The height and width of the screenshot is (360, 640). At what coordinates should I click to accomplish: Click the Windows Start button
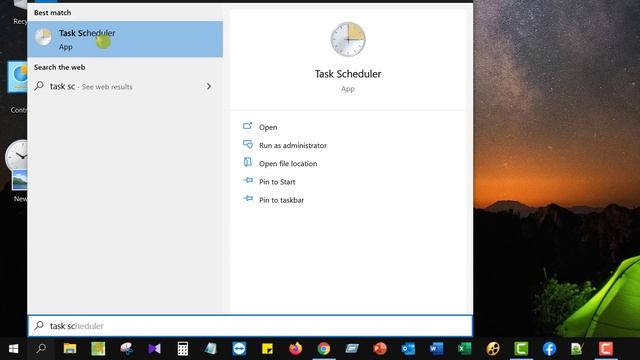[x=13, y=349]
